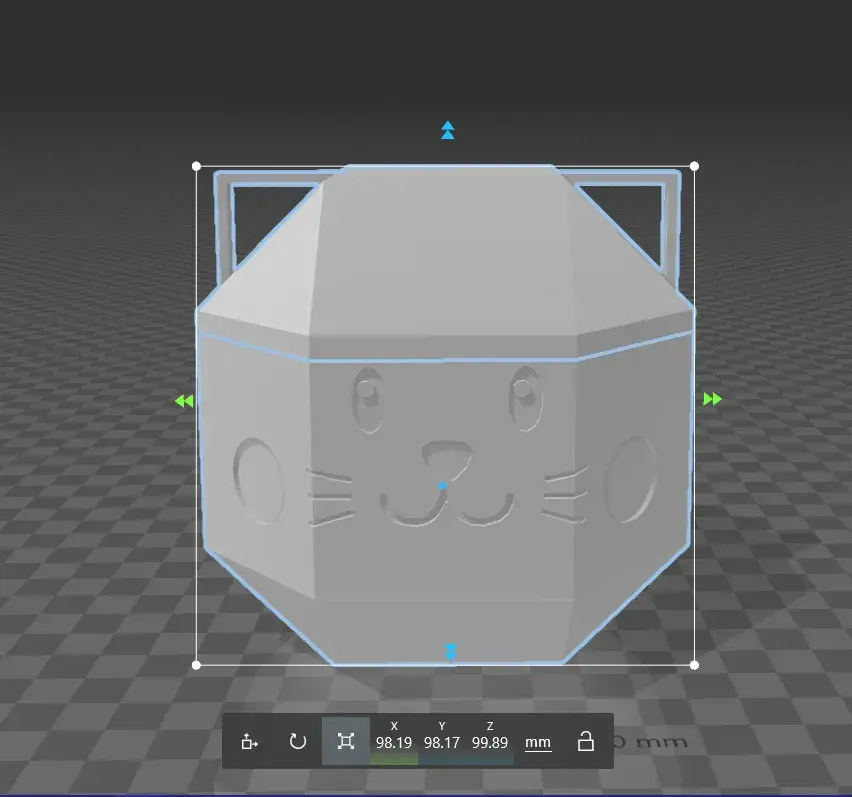The width and height of the screenshot is (852, 797).
Task: Click the blue center point on the model
Action: 442,486
